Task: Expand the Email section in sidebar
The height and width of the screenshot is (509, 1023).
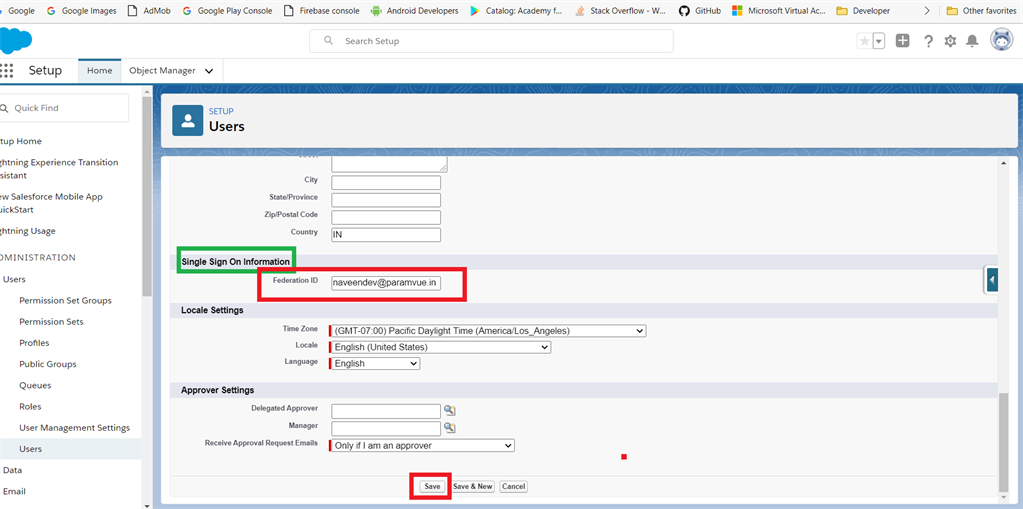Action: (14, 491)
